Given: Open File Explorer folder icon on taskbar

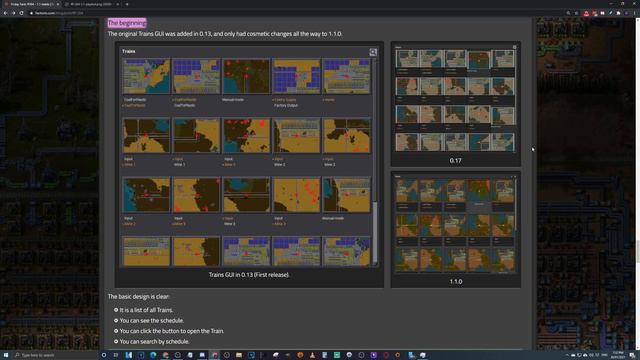Looking at the screenshot, I should (239, 355).
